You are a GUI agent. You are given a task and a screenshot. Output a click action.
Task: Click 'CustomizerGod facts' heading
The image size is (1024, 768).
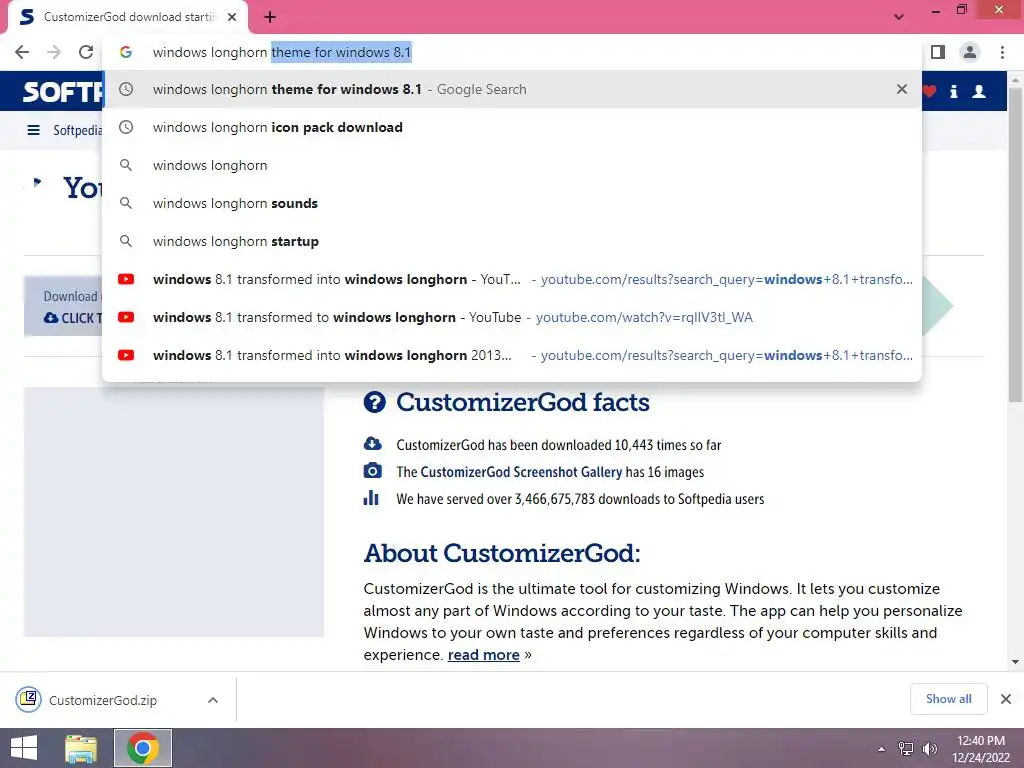pyautogui.click(x=522, y=402)
